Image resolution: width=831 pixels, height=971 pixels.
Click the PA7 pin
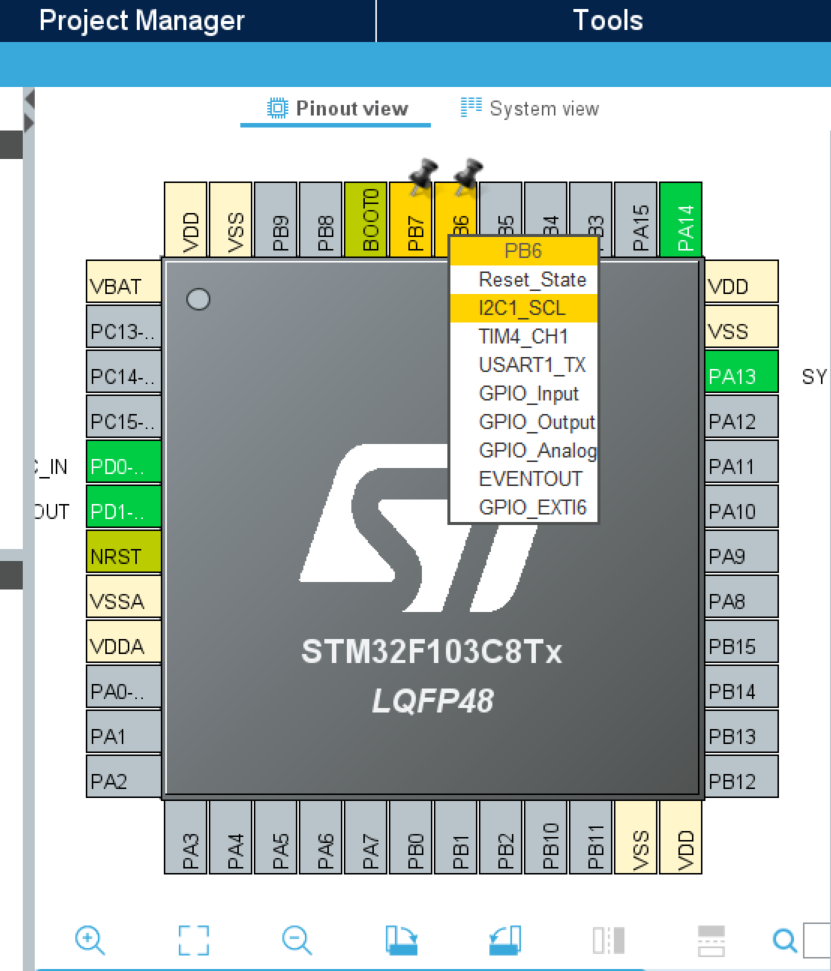(365, 837)
